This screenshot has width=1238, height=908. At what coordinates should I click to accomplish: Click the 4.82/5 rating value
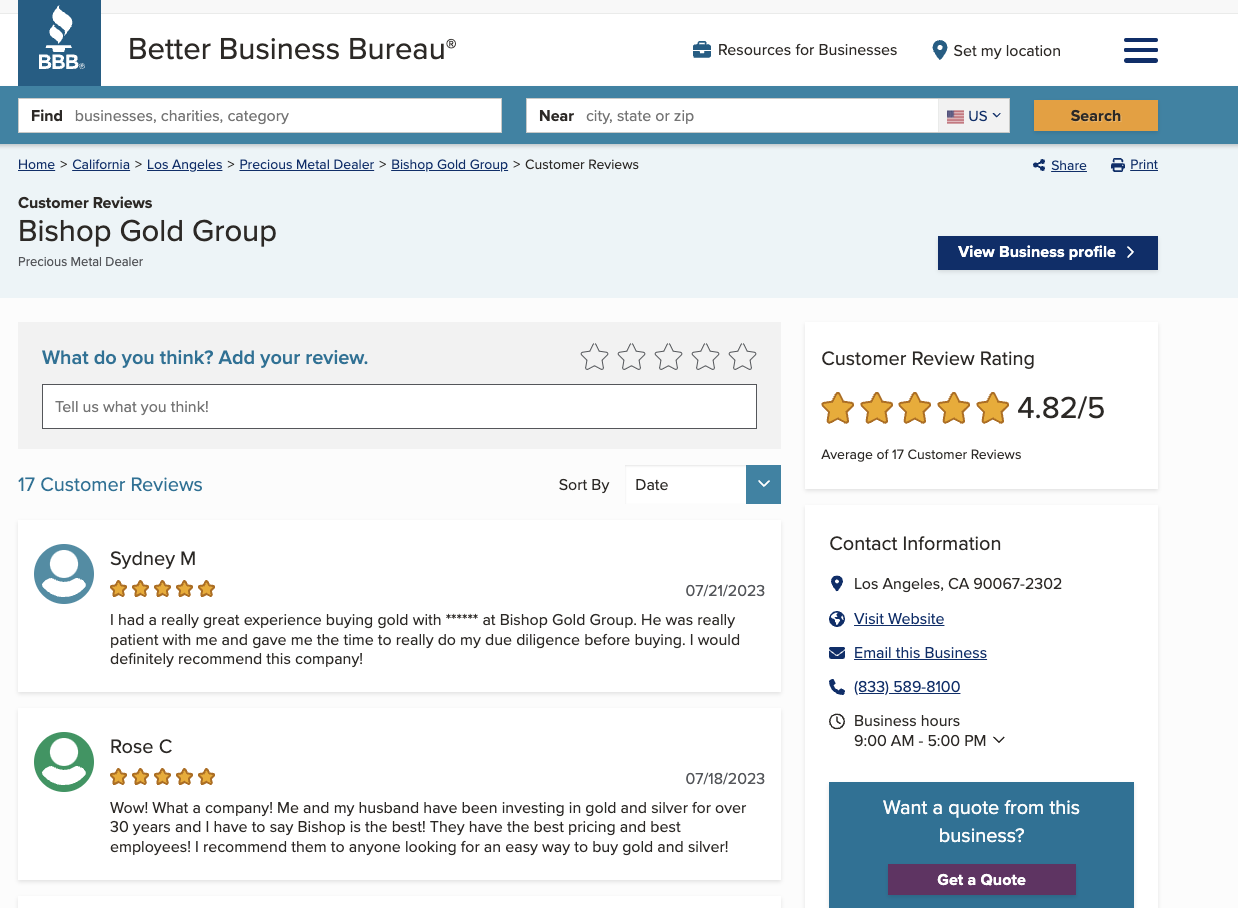pyautogui.click(x=1061, y=408)
